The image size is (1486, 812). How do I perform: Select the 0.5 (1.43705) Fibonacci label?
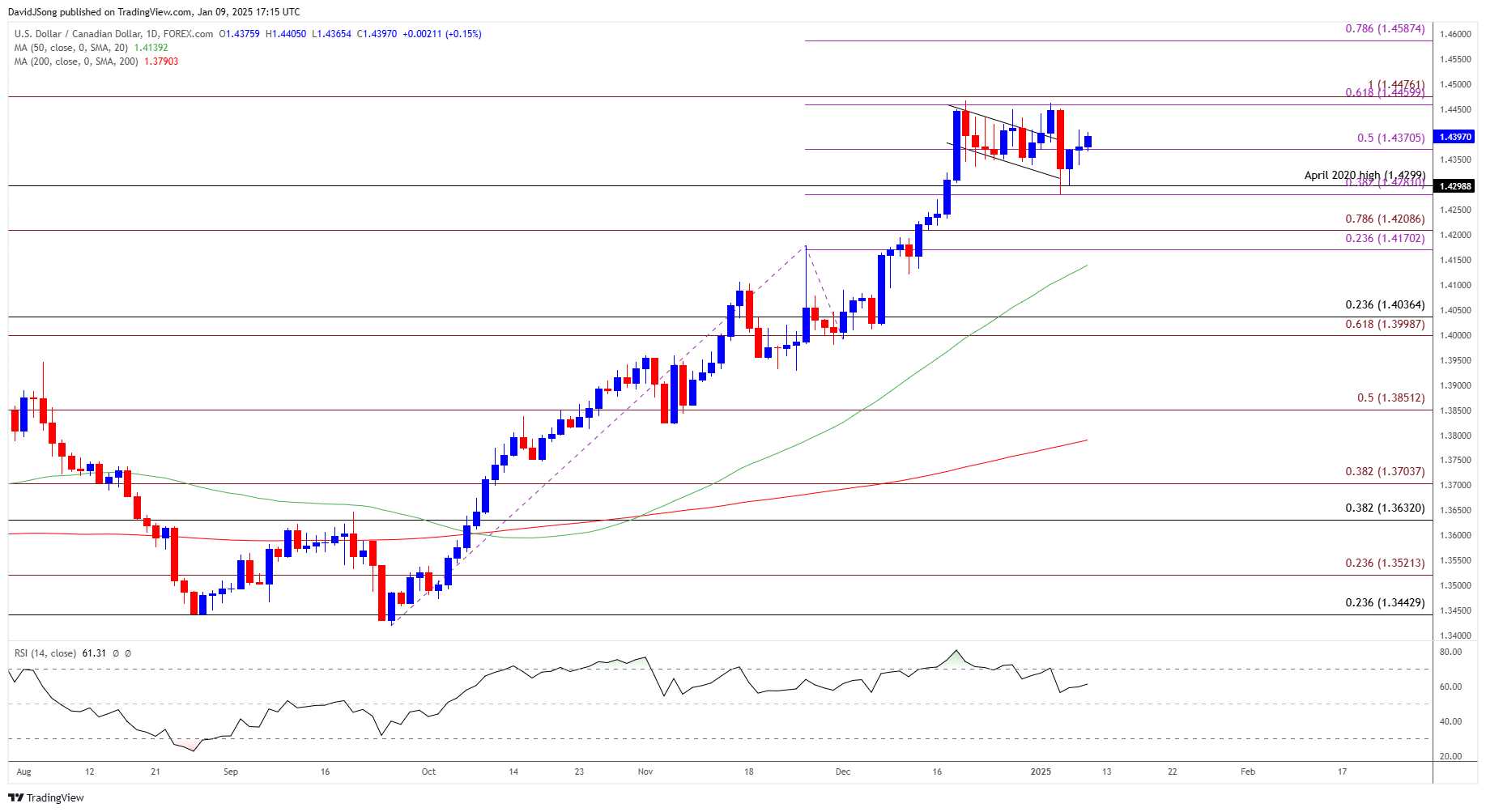click(1390, 138)
